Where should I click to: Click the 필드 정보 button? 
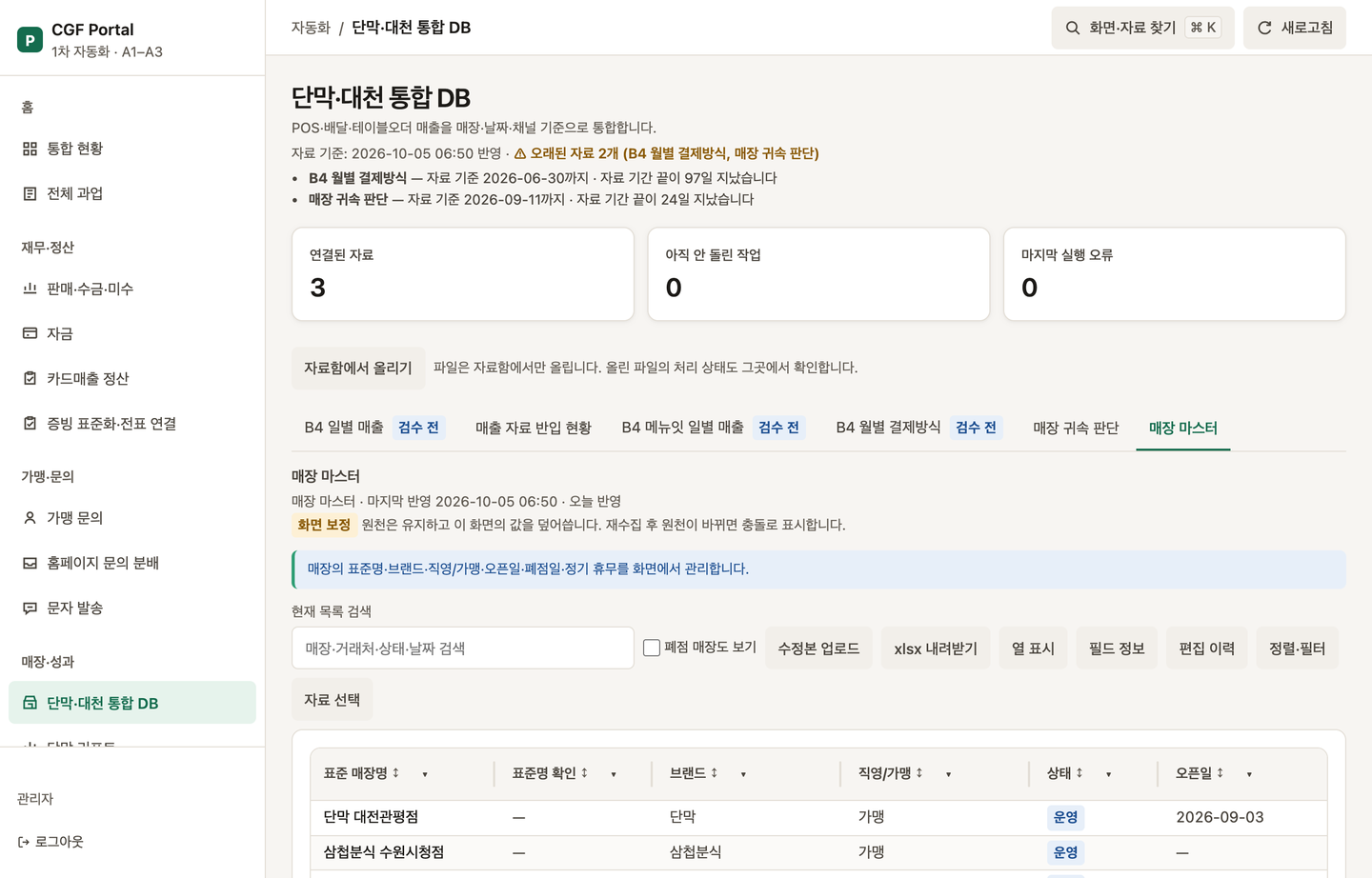tap(1117, 649)
